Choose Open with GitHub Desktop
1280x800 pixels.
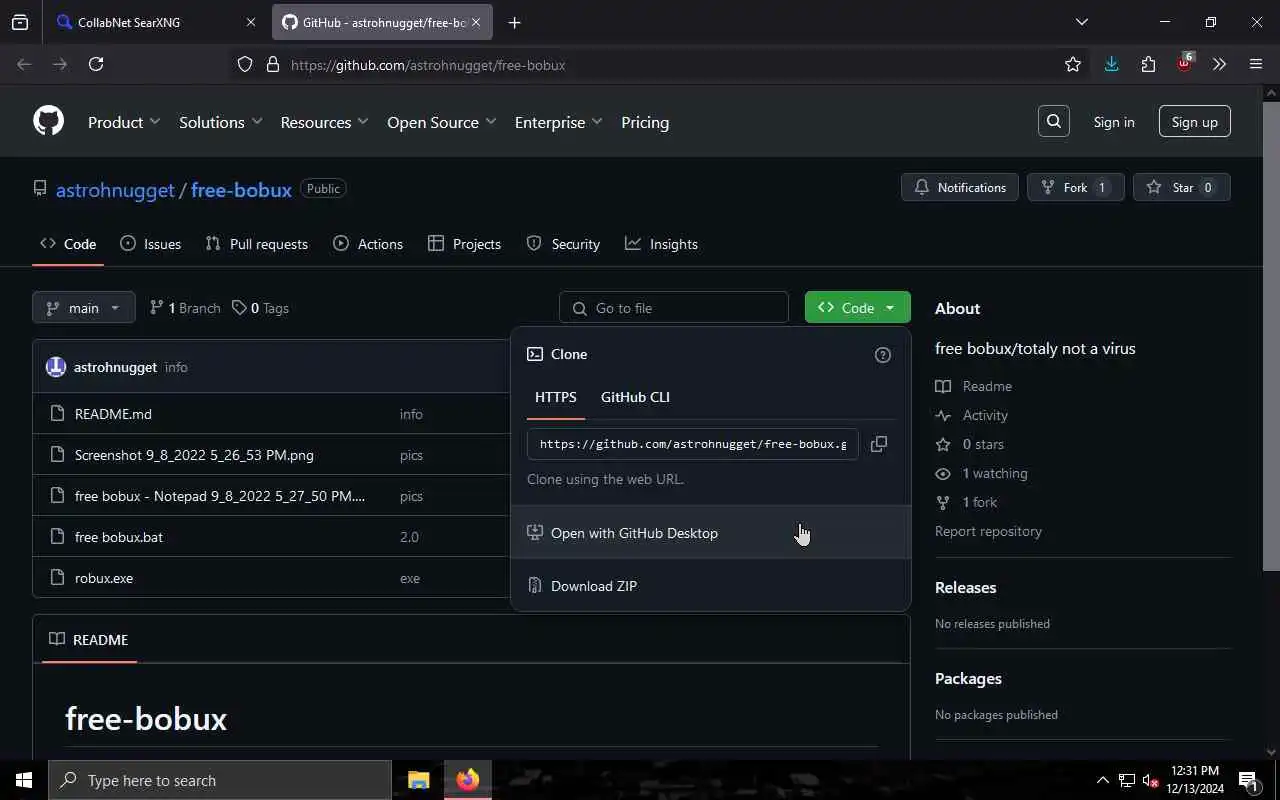click(711, 533)
